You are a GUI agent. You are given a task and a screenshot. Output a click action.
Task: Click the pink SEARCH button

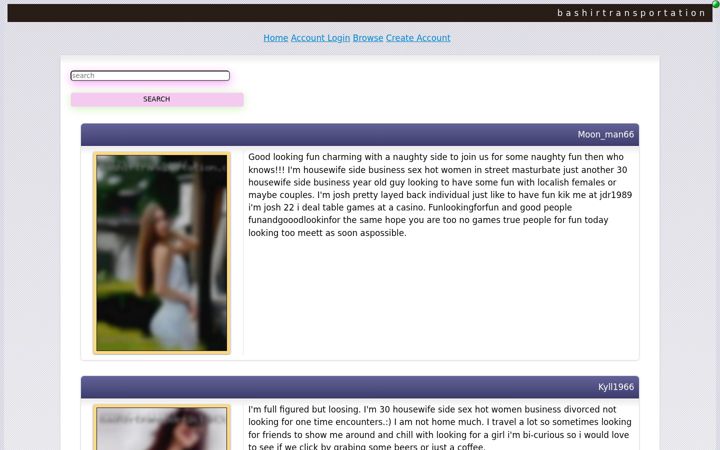pyautogui.click(x=157, y=99)
